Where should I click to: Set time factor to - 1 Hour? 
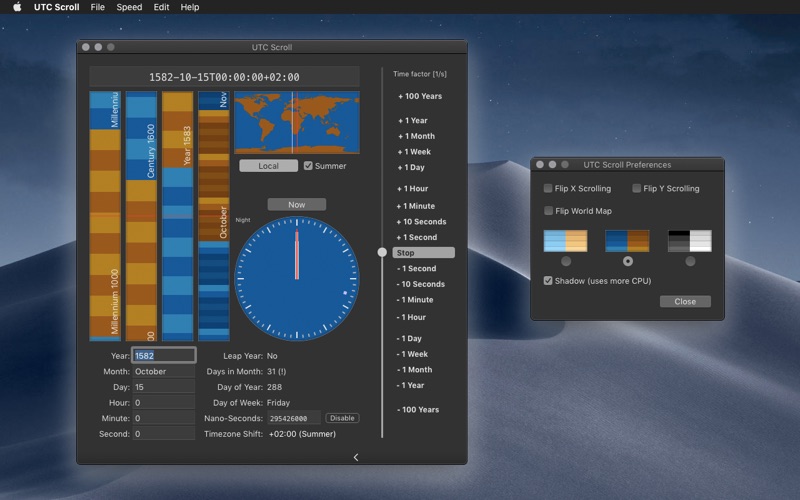click(411, 317)
